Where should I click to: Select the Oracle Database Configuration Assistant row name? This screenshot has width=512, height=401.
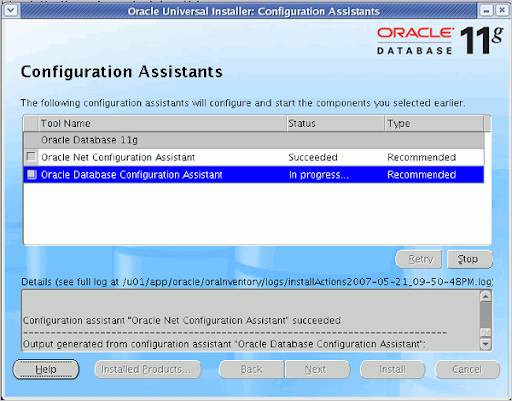(x=132, y=175)
